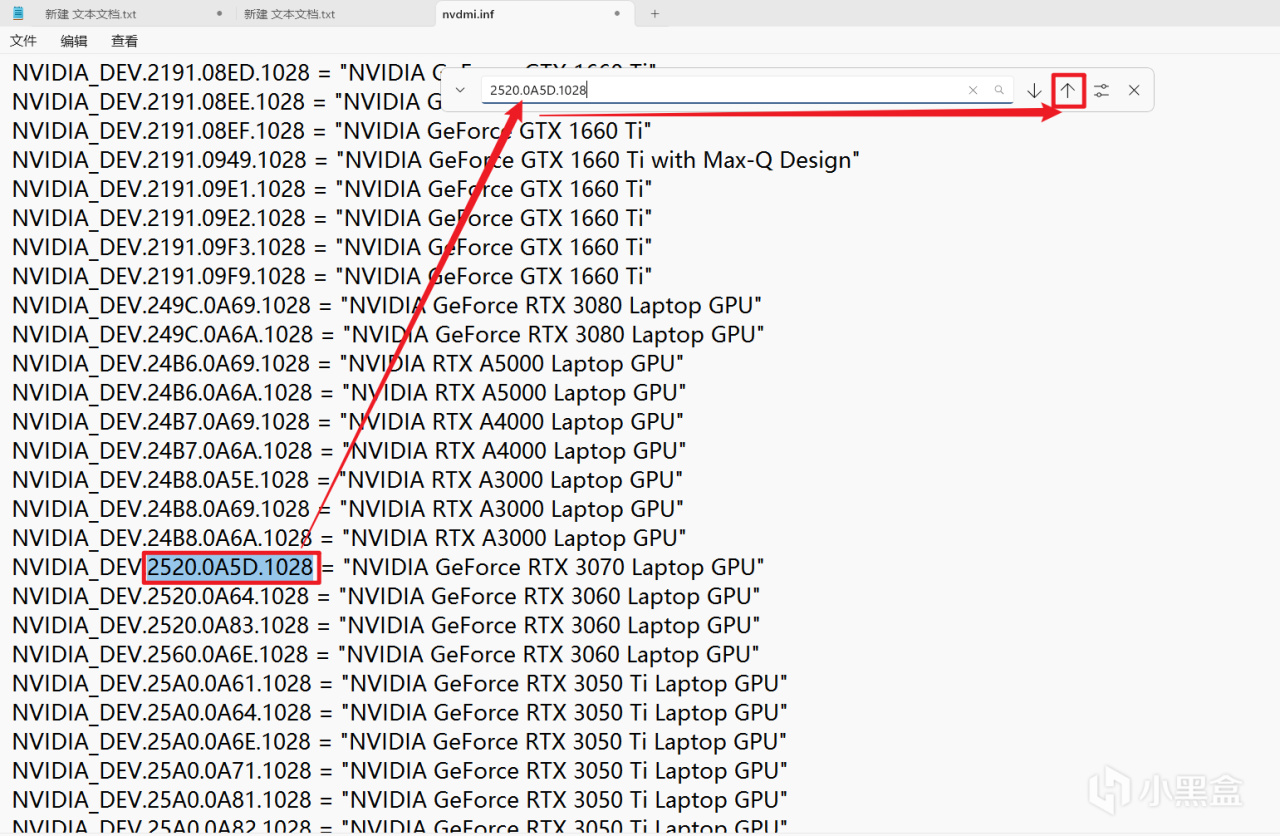The image size is (1280, 836).
Task: Place cursor in the NVIDIA_DEV.2191.09E2.1028 line
Action: point(332,217)
